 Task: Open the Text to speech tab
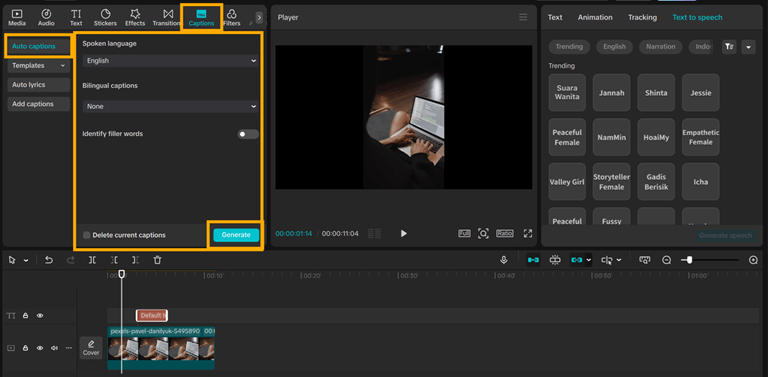[x=697, y=17]
